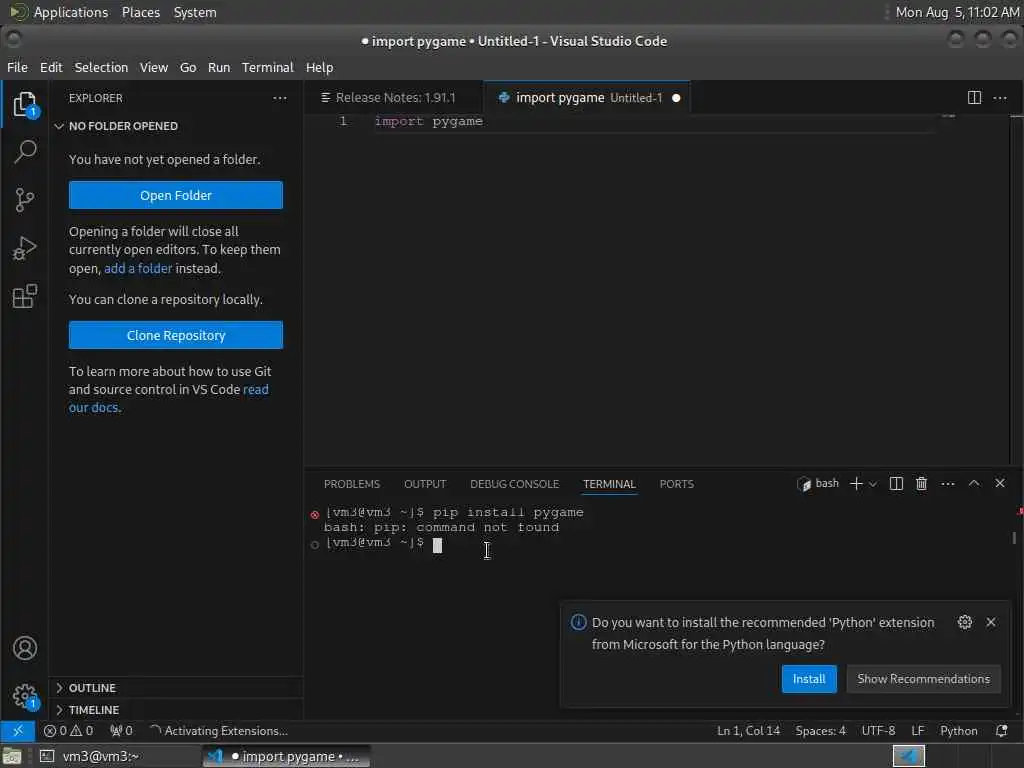Open the Go menu
This screenshot has width=1024, height=768.
click(188, 67)
